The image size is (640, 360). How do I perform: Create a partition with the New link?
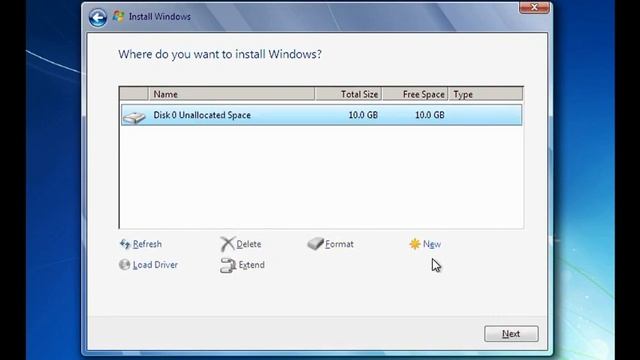point(432,244)
